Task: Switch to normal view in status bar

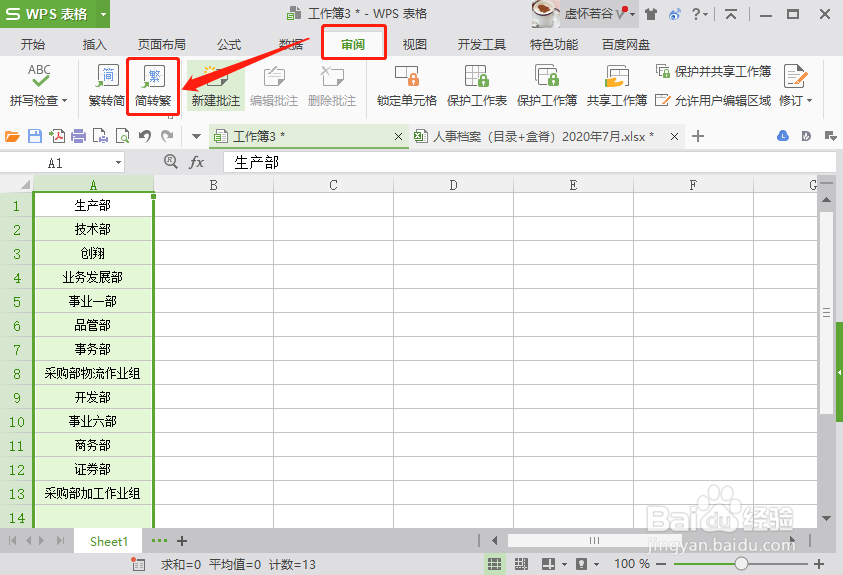Action: 494,564
